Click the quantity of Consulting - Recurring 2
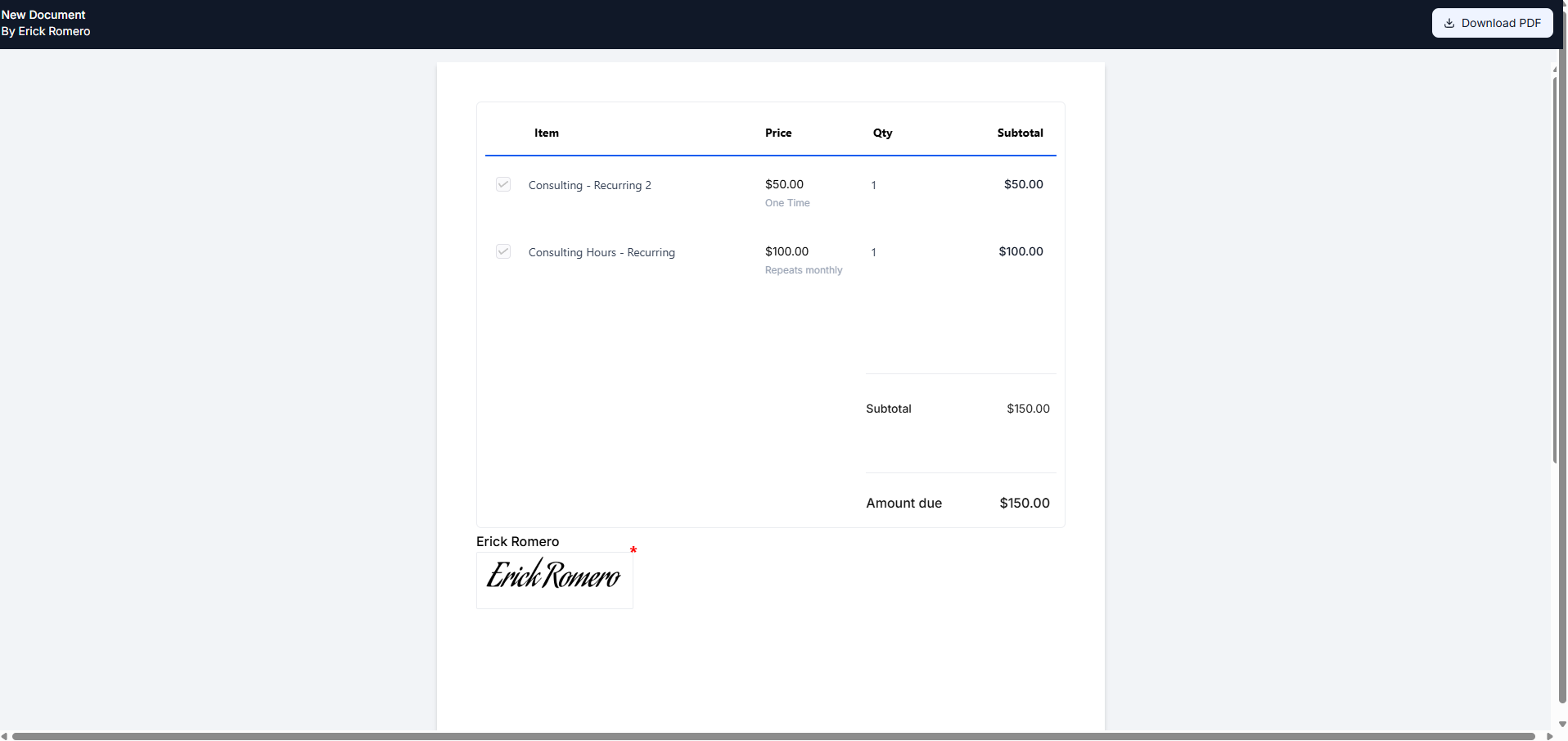This screenshot has width=1568, height=741. [873, 185]
